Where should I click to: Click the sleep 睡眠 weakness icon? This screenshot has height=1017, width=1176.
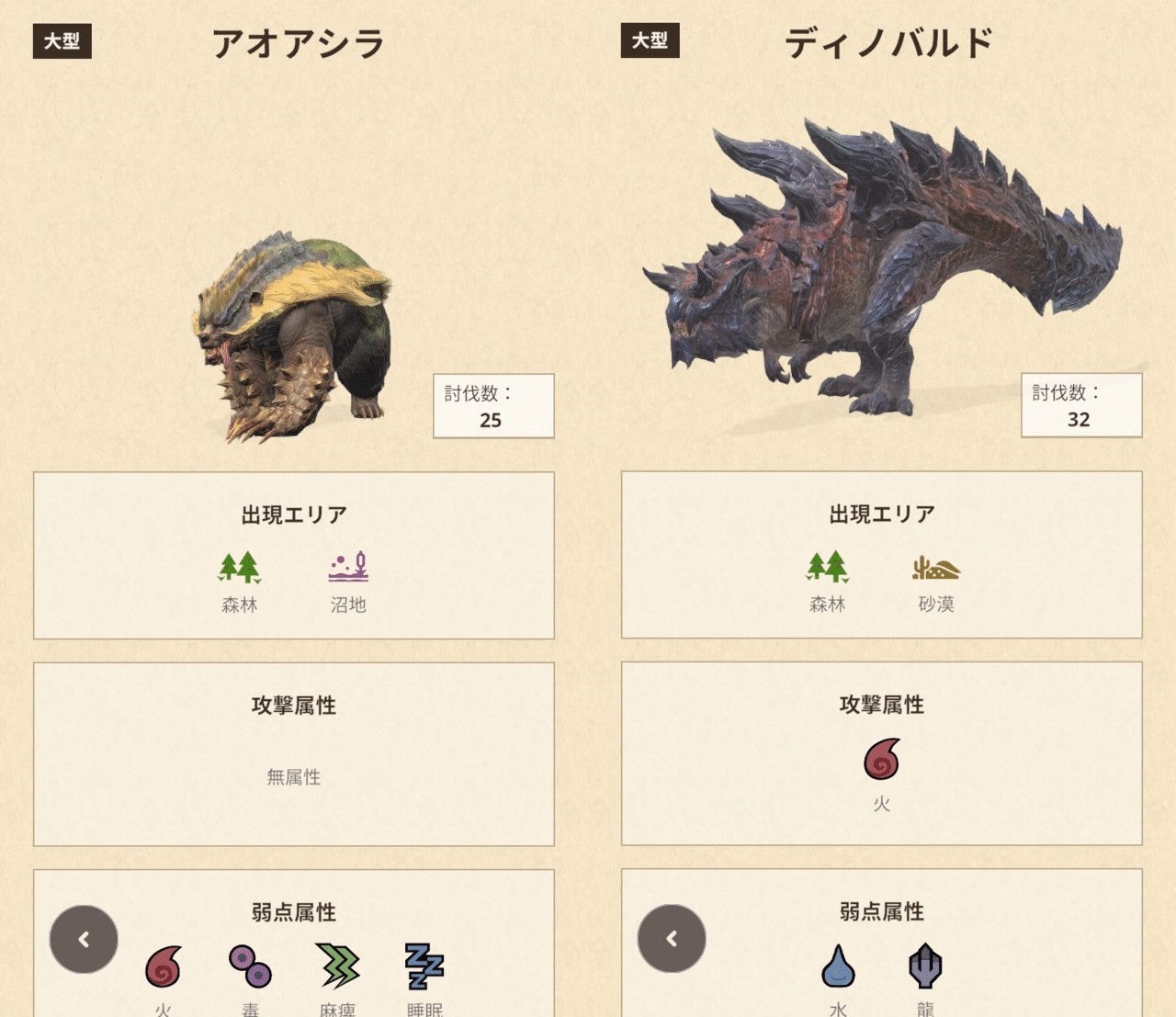click(x=424, y=966)
